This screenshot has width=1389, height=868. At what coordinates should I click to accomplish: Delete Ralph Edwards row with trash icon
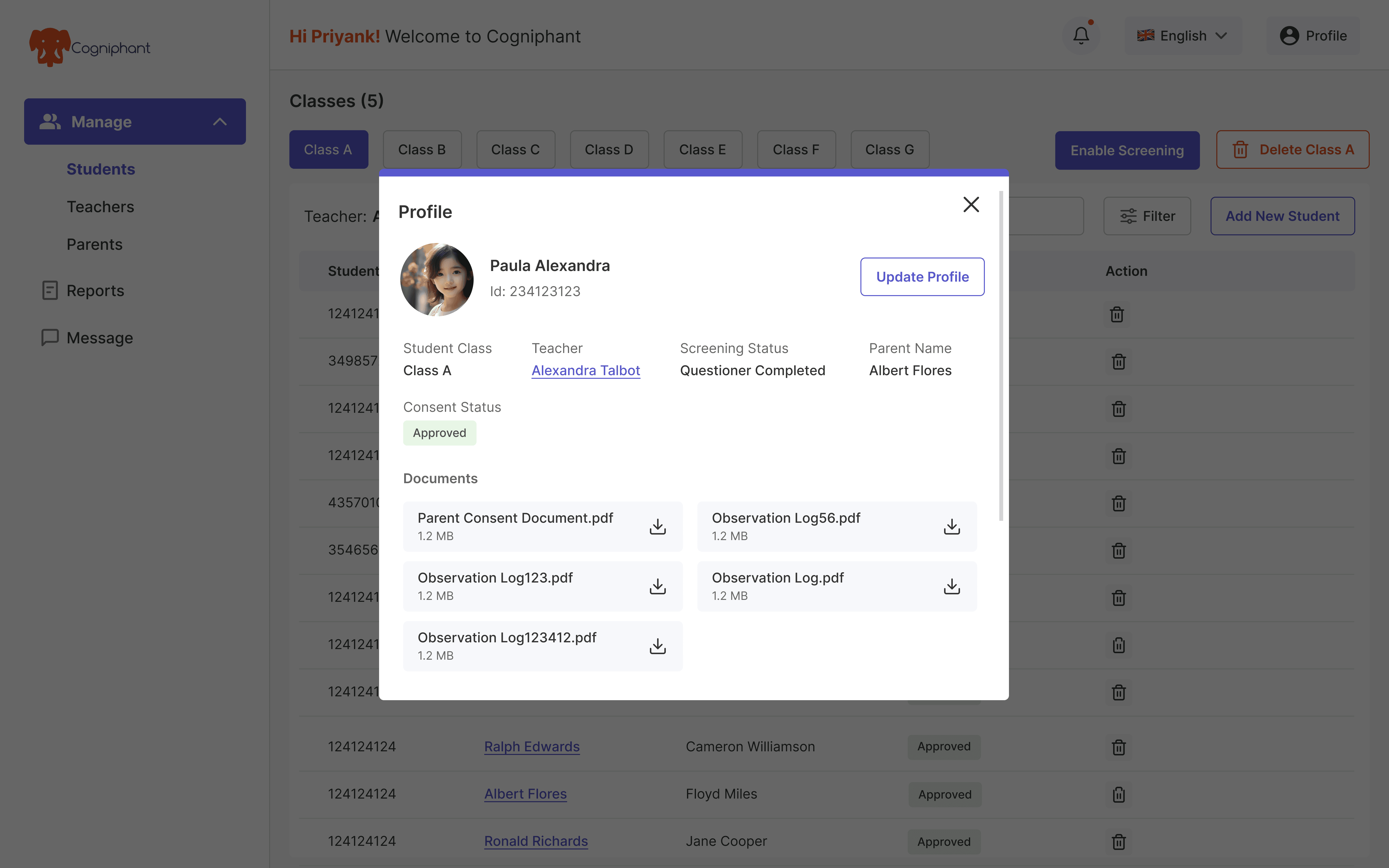pyautogui.click(x=1118, y=747)
